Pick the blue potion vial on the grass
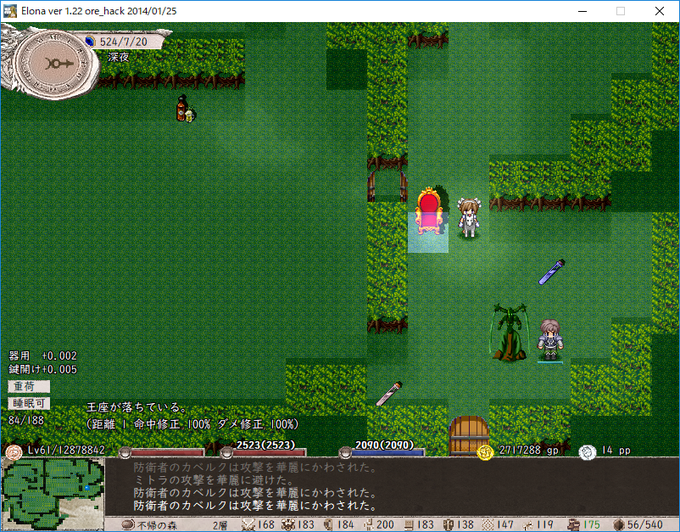680x532 pixels. pos(552,272)
